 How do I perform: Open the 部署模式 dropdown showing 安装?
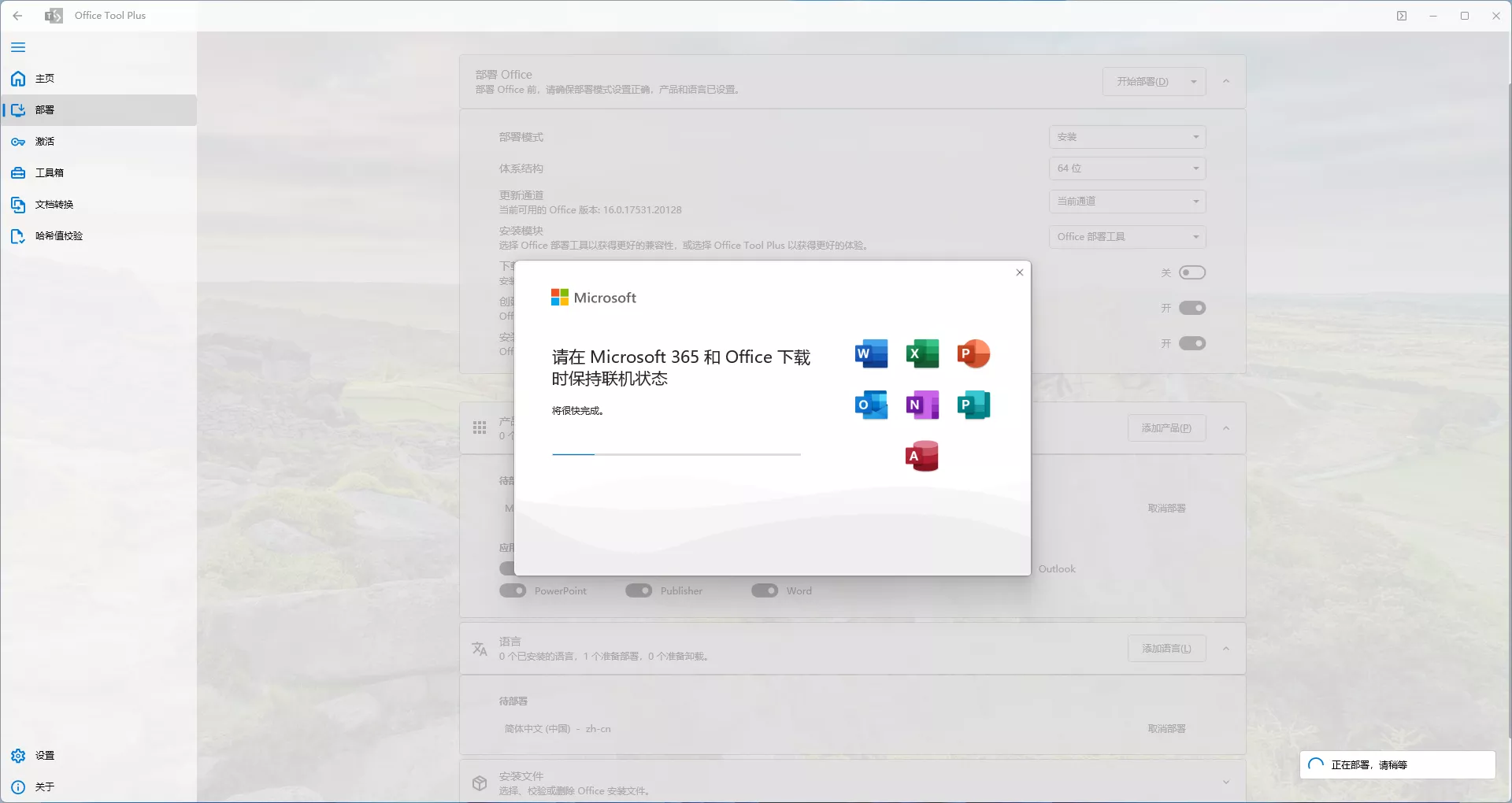(x=1127, y=137)
